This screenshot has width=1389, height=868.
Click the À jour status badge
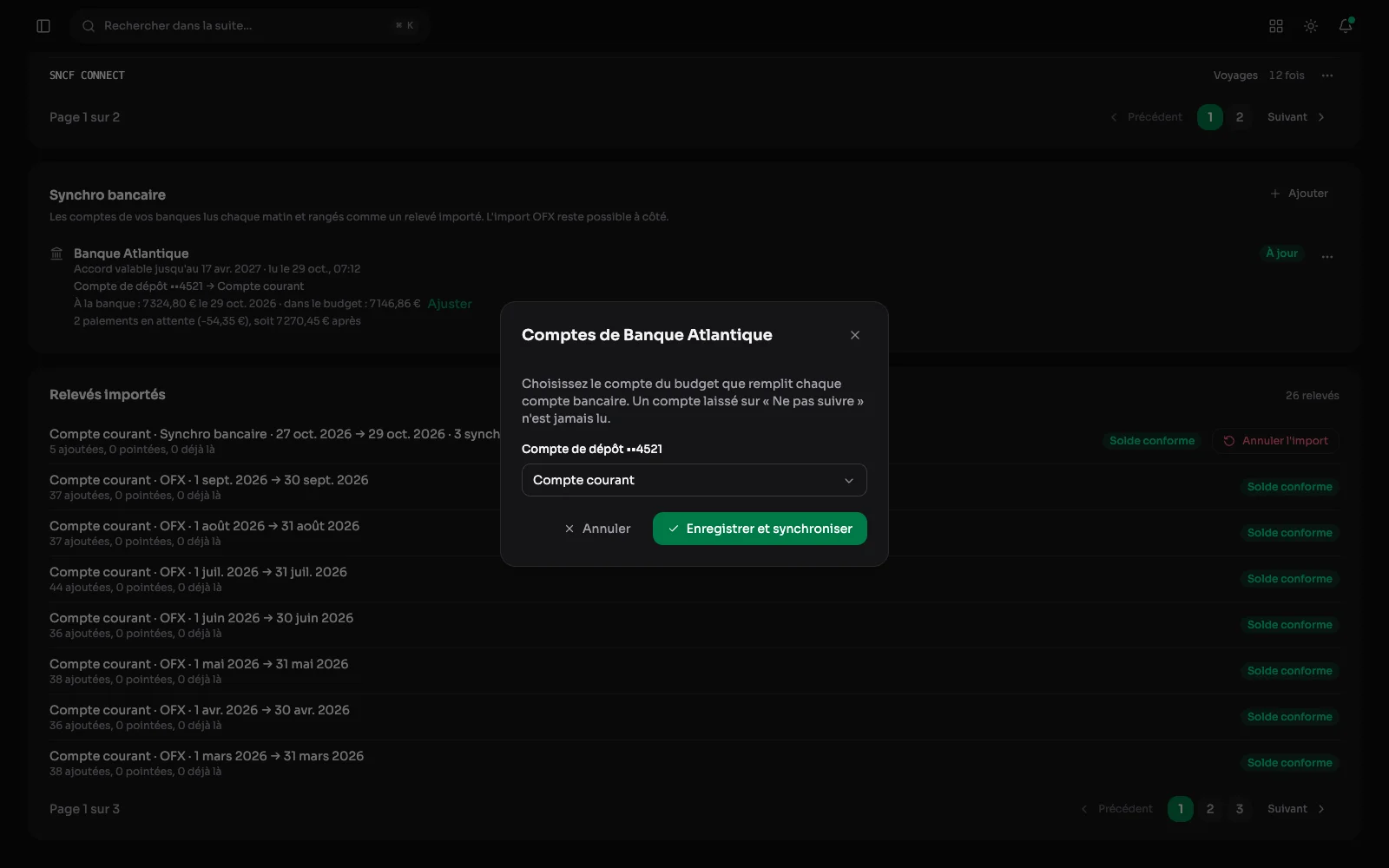coord(1281,253)
